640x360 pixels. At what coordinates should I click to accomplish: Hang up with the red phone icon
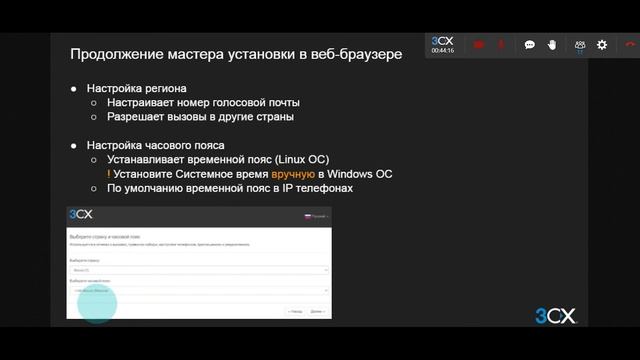point(631,44)
